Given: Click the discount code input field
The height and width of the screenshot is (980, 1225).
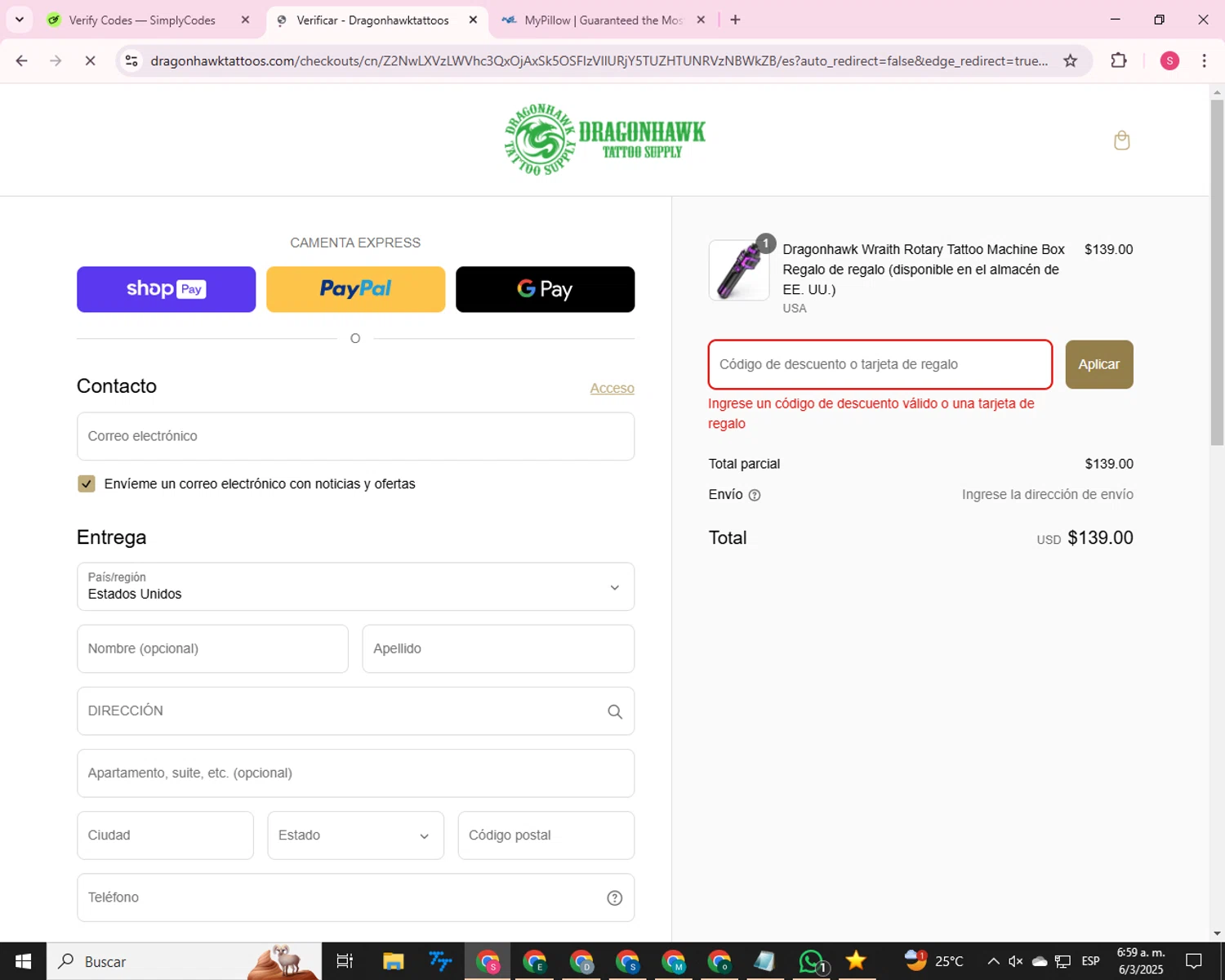Looking at the screenshot, I should (880, 364).
